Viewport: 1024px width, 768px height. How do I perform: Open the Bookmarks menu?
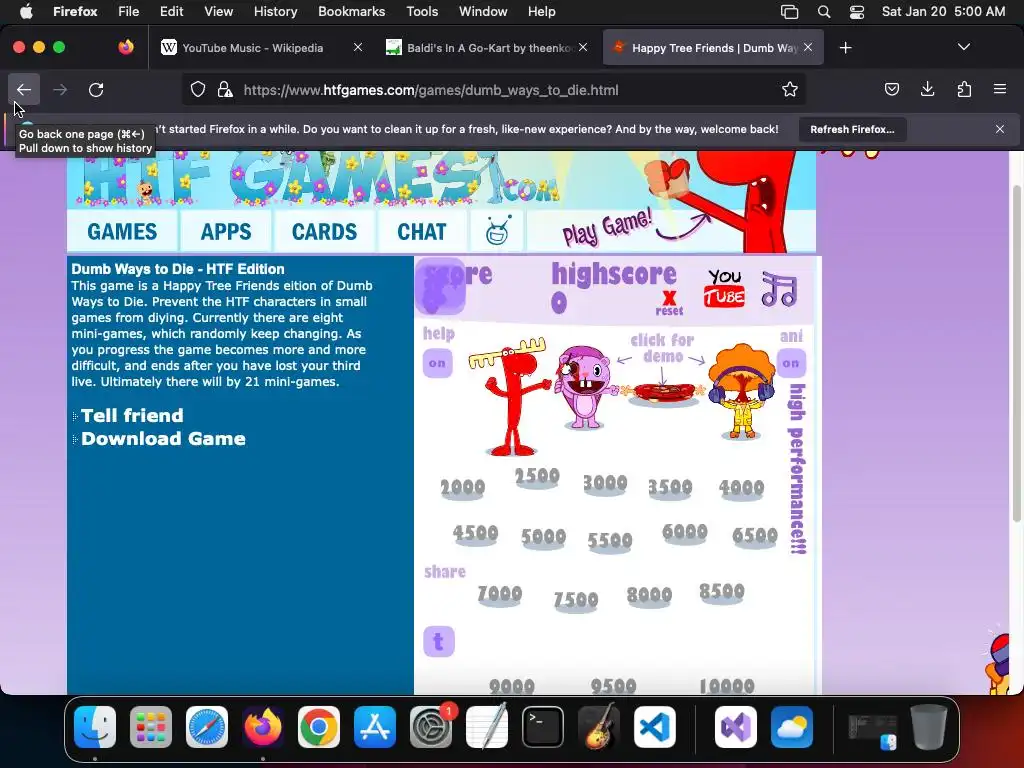pyautogui.click(x=351, y=12)
